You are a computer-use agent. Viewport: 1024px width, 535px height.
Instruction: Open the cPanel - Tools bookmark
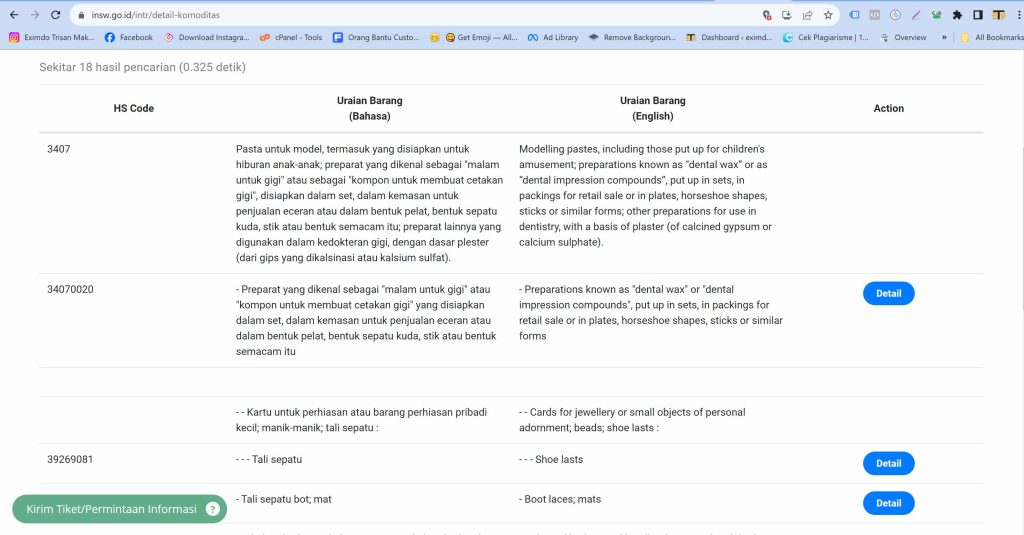coord(291,38)
